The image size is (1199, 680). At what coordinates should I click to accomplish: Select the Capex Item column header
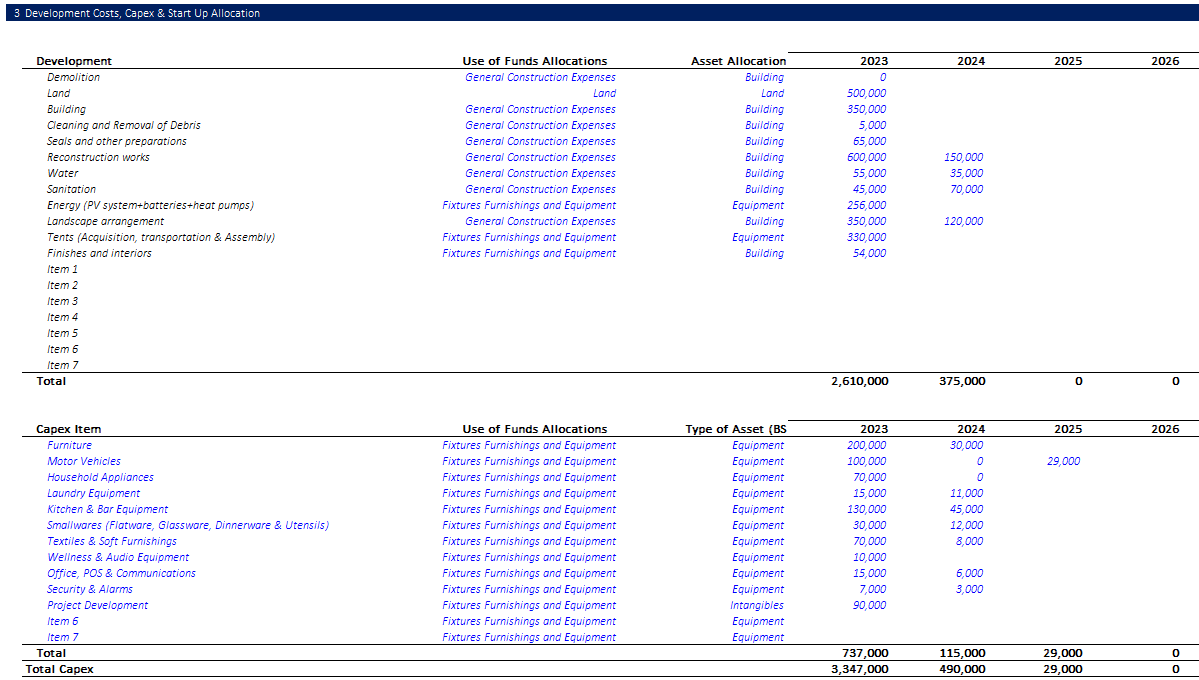click(68, 429)
